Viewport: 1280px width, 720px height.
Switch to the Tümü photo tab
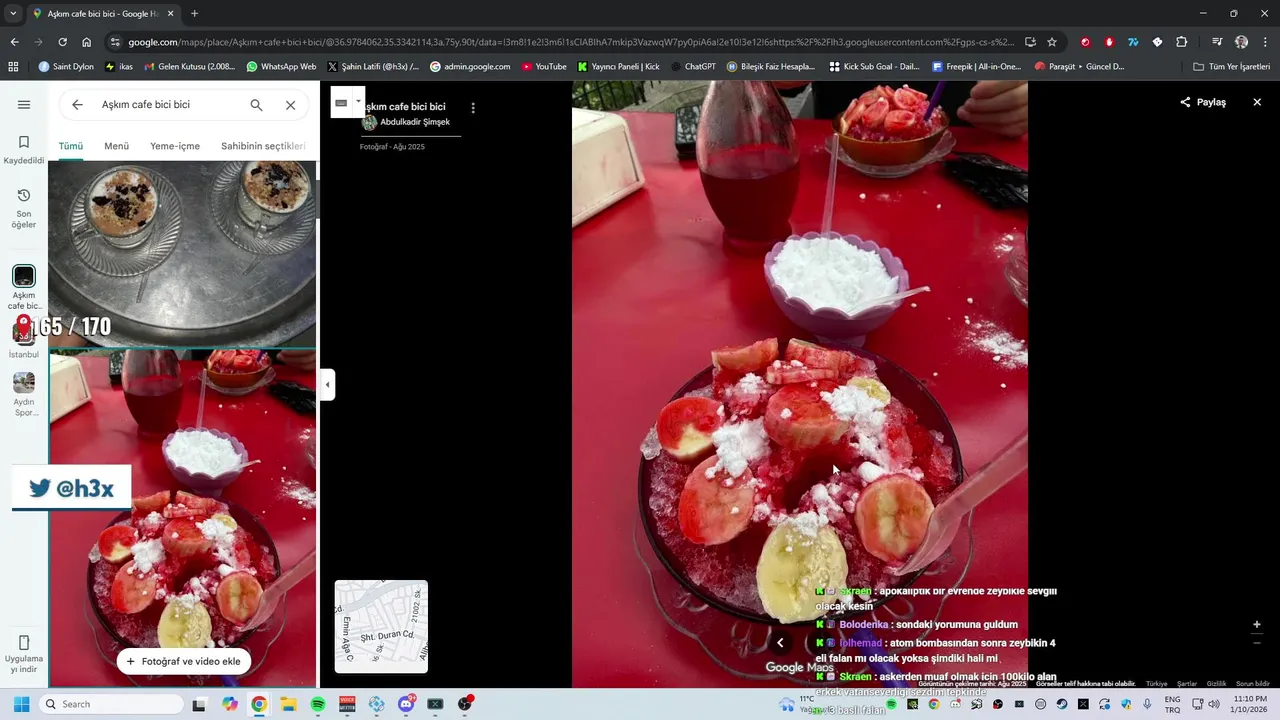click(70, 146)
